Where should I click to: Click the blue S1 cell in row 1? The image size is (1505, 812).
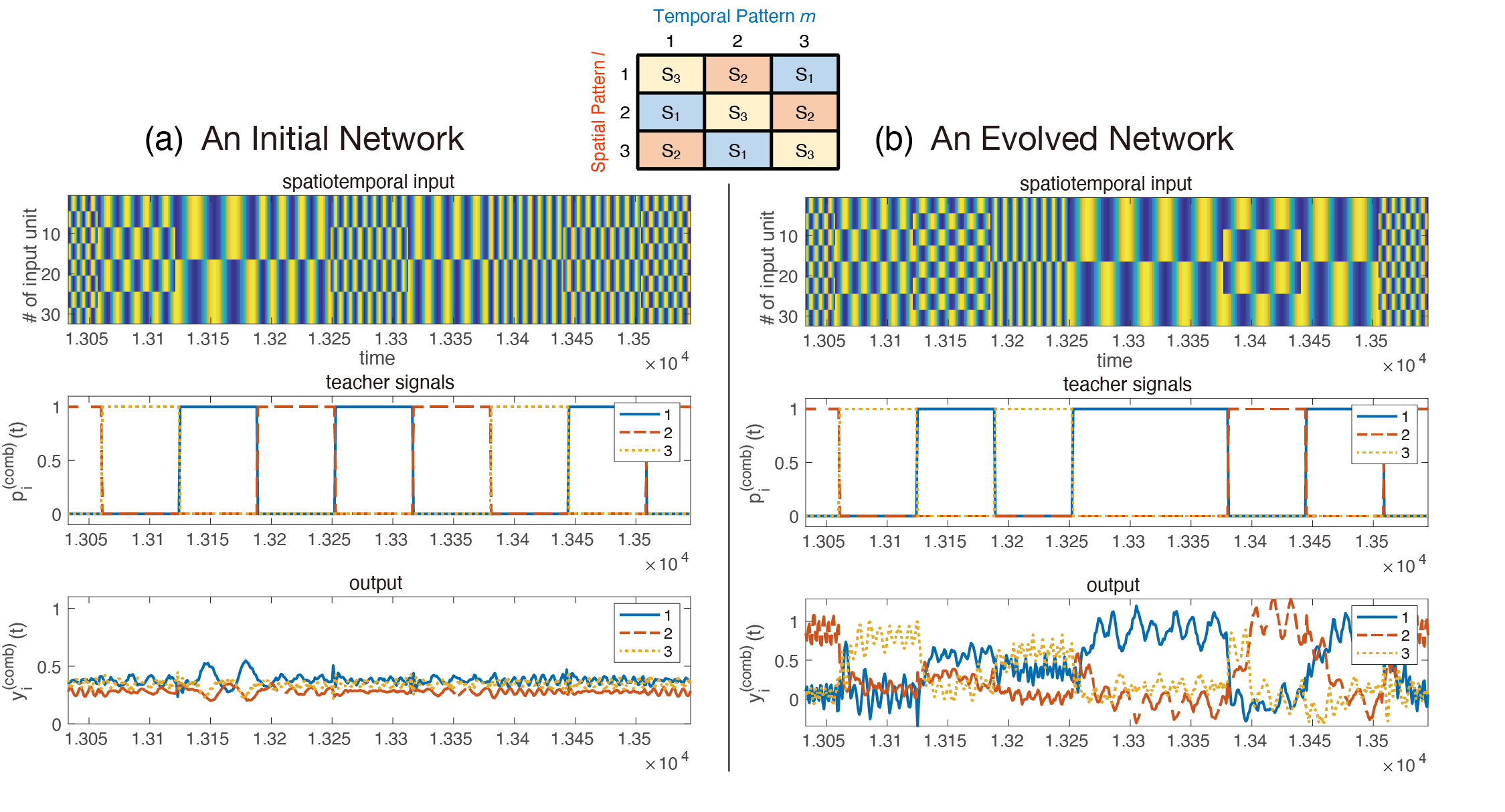pos(804,74)
